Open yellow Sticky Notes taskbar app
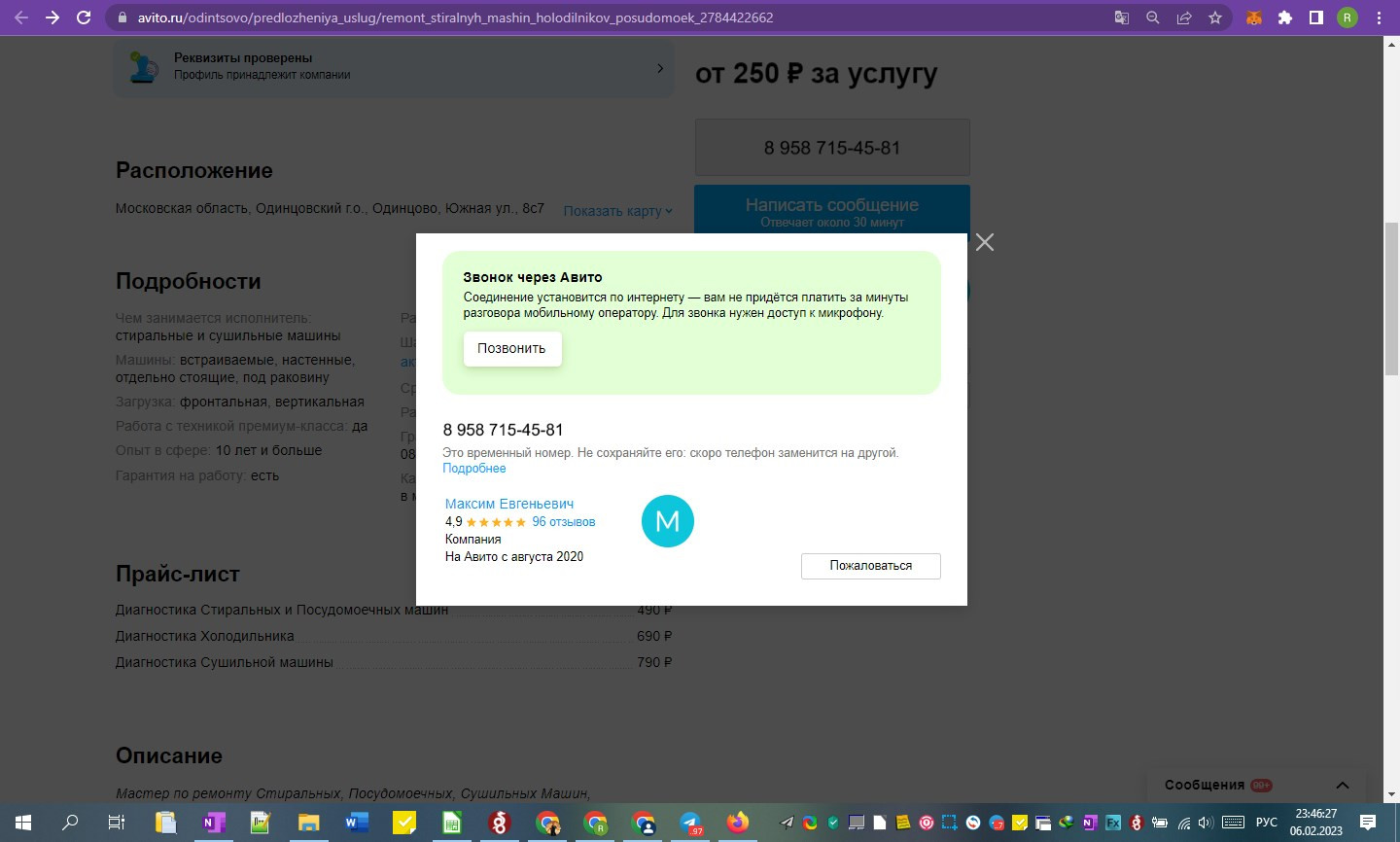The image size is (1400, 842). click(x=403, y=823)
